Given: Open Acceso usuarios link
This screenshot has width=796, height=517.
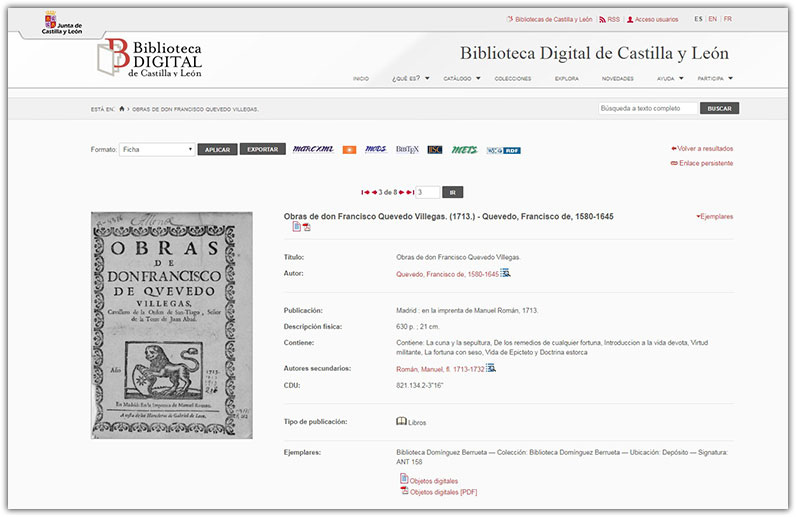Looking at the screenshot, I should tap(652, 19).
